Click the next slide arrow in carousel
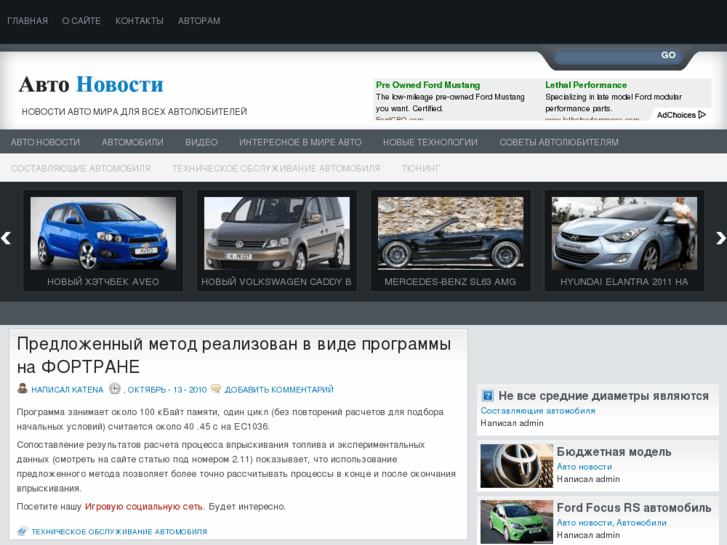The image size is (727, 545). [x=721, y=238]
